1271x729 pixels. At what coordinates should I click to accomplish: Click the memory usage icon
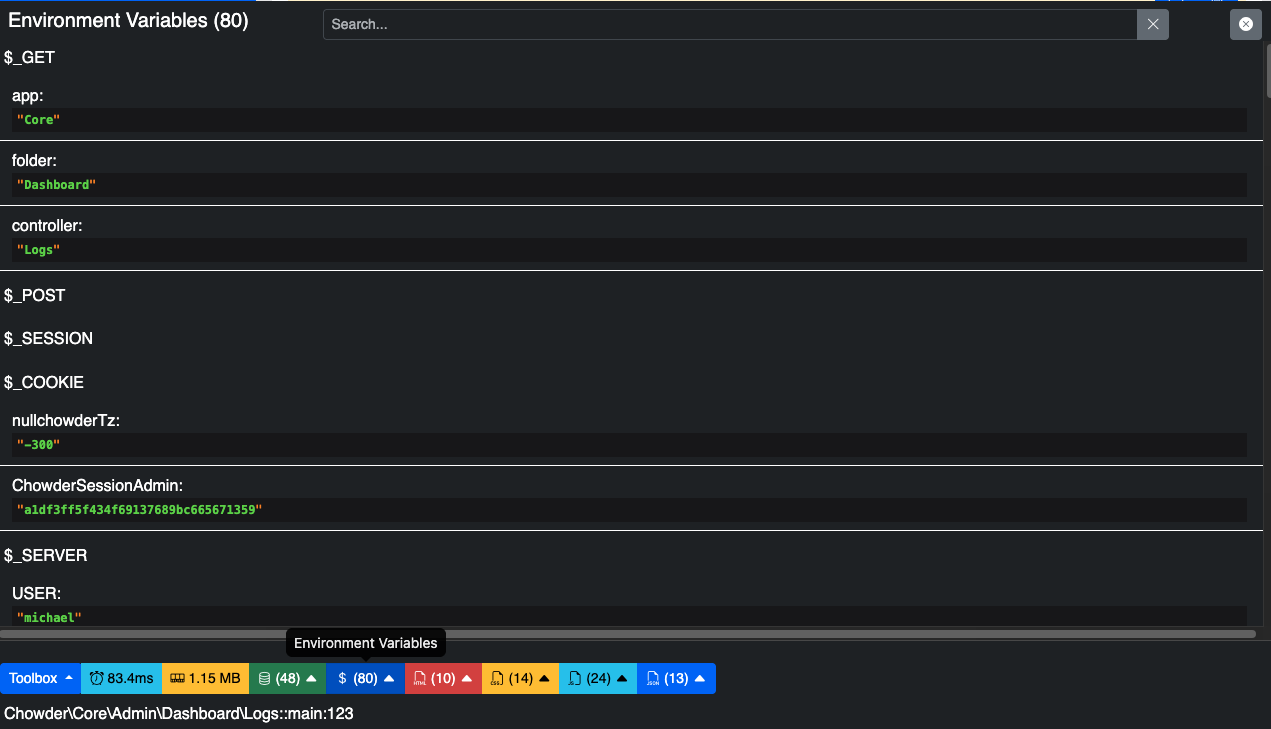[177, 678]
